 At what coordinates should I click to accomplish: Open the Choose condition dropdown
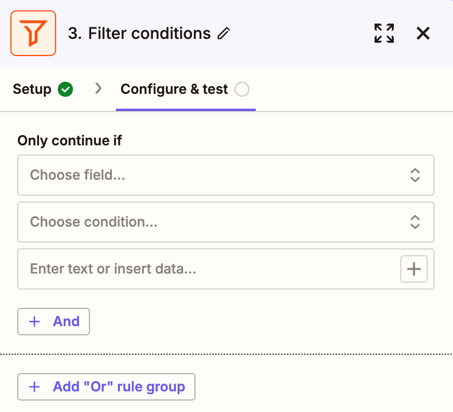pyautogui.click(x=226, y=222)
